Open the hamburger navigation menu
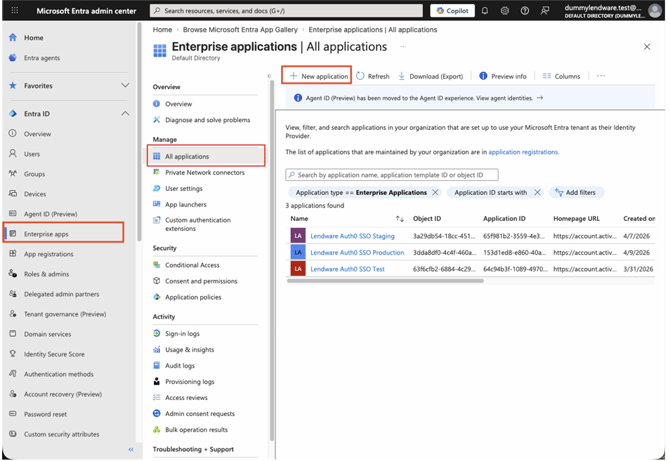Screen dimensions: 670x461 (x=16, y=11)
